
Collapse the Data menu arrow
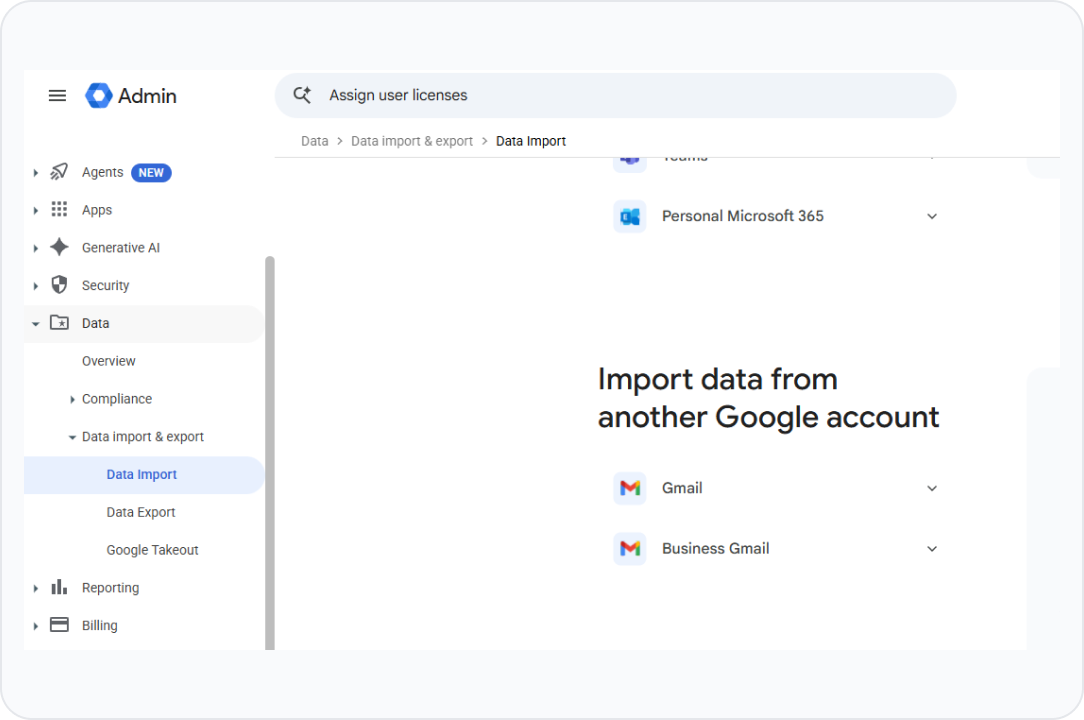click(35, 324)
